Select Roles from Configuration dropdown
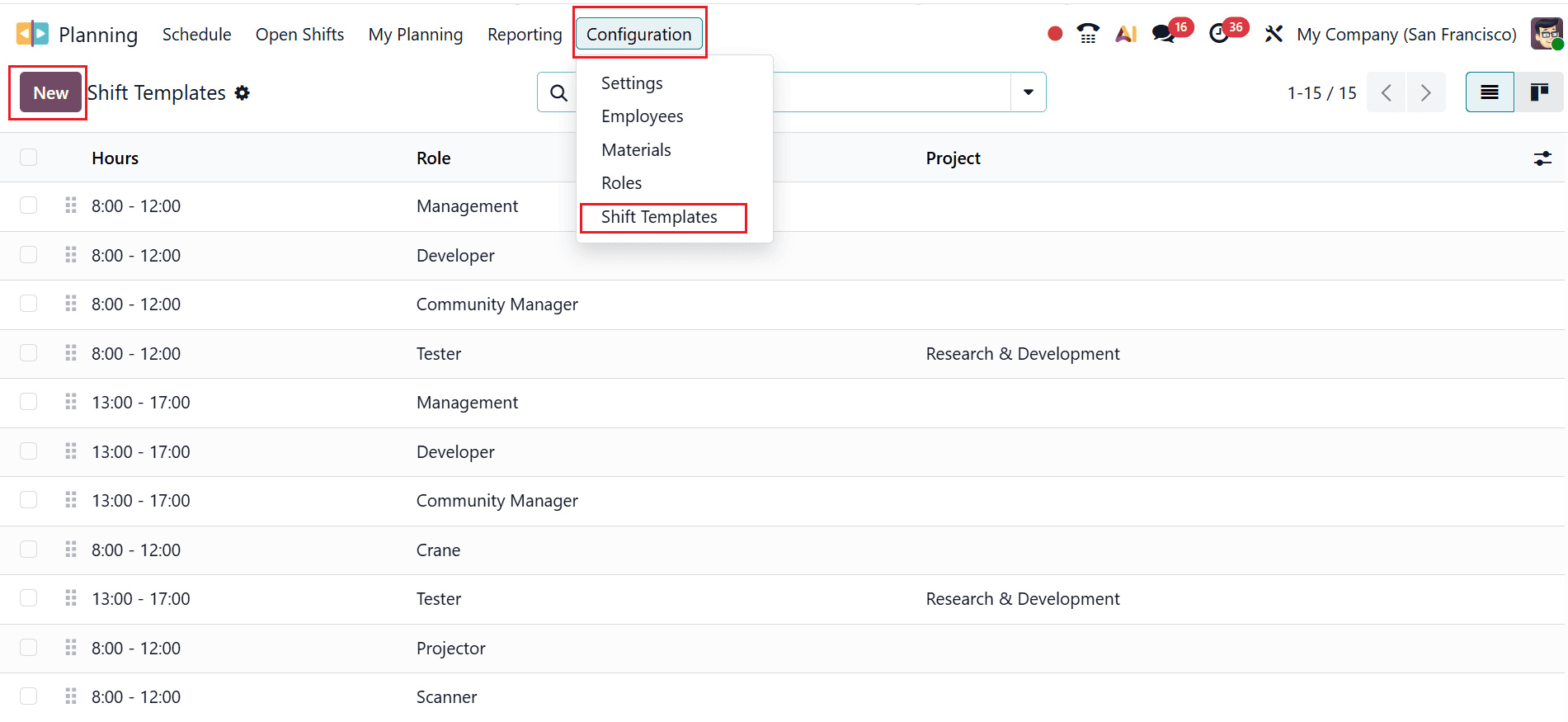Image resolution: width=1568 pixels, height=722 pixels. click(x=621, y=183)
